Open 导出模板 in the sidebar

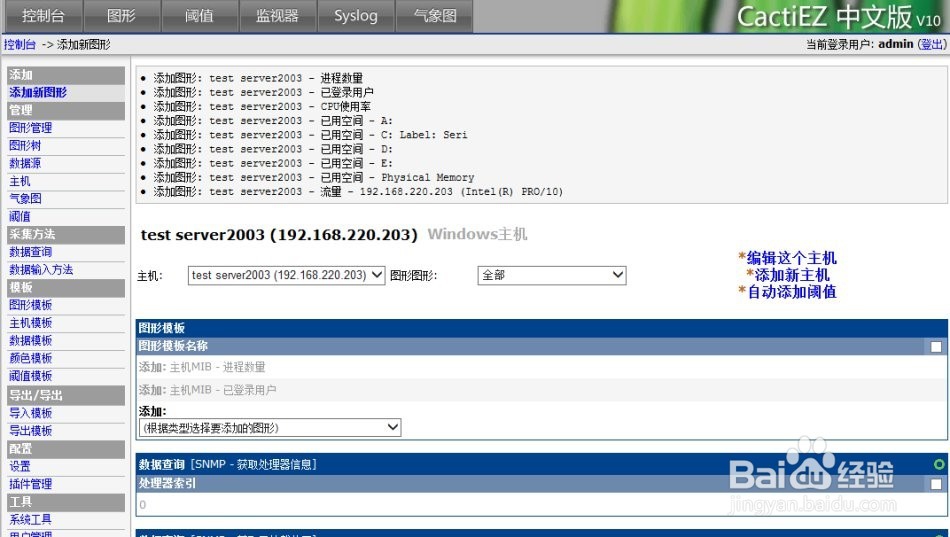tap(30, 431)
